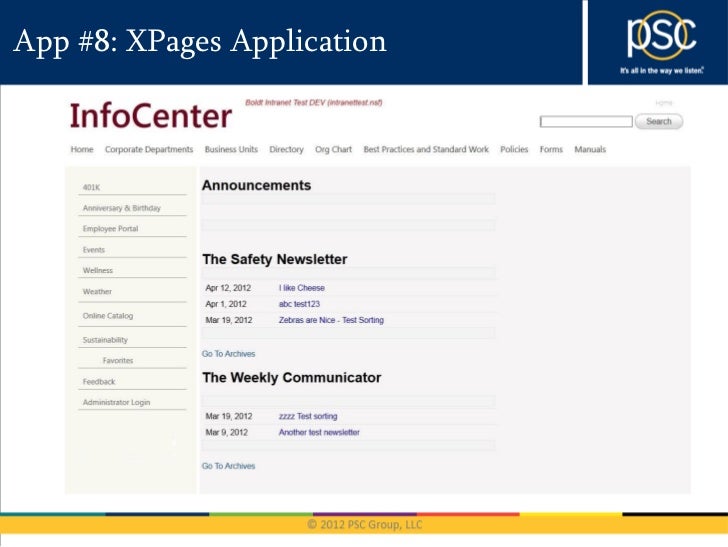Click the 'Boldt Intranet Test DEV' label
The width and height of the screenshot is (728, 547).
pyautogui.click(x=313, y=103)
